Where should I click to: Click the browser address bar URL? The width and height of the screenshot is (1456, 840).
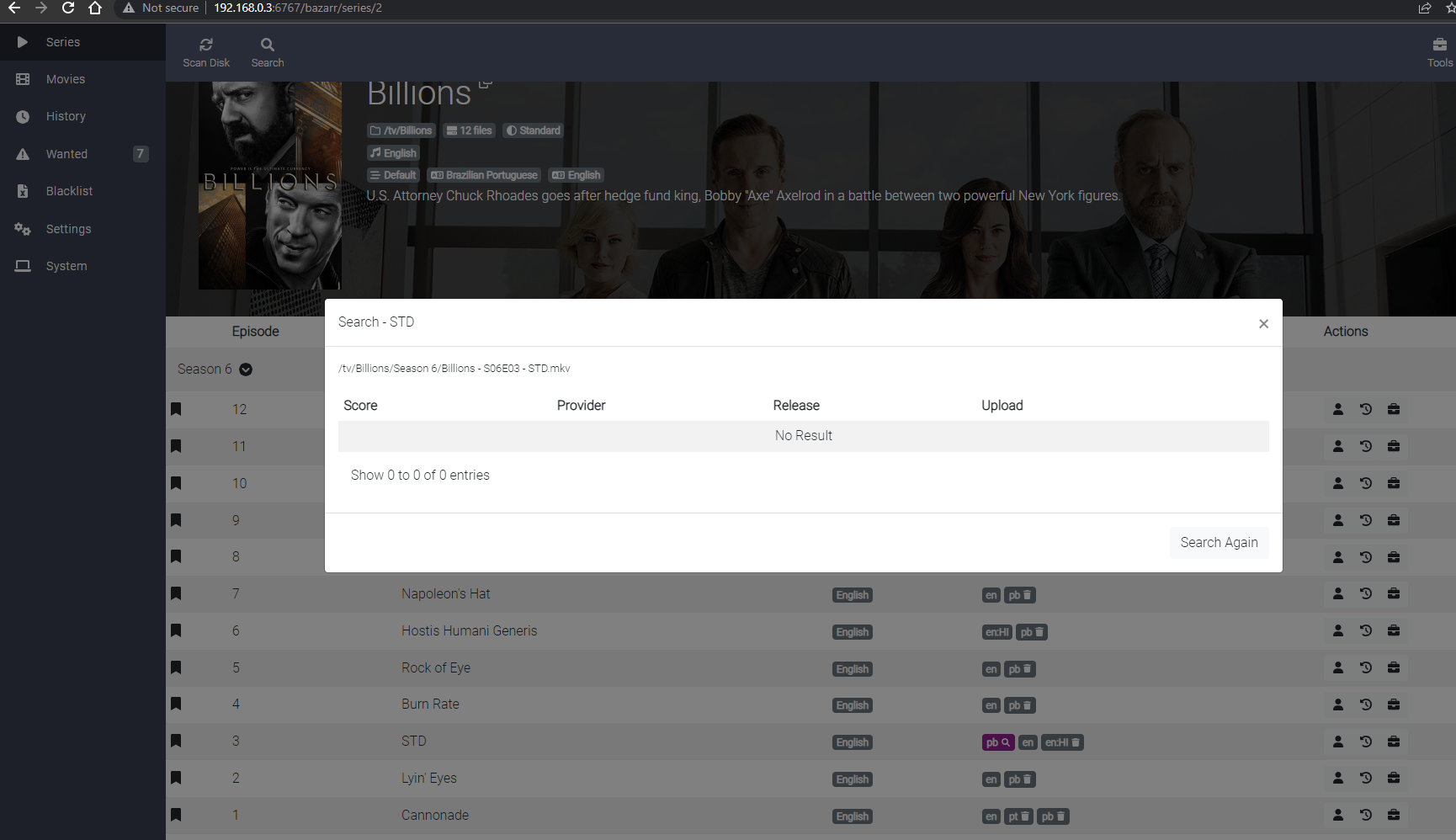pos(298,8)
